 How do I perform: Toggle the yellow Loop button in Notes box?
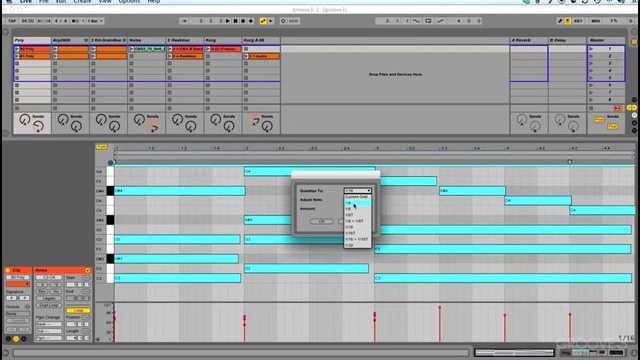pyautogui.click(x=78, y=311)
